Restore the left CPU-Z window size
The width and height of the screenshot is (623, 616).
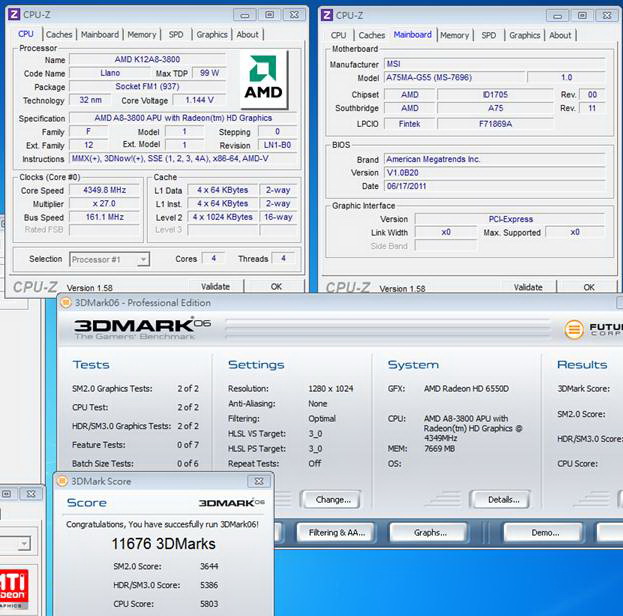(269, 15)
